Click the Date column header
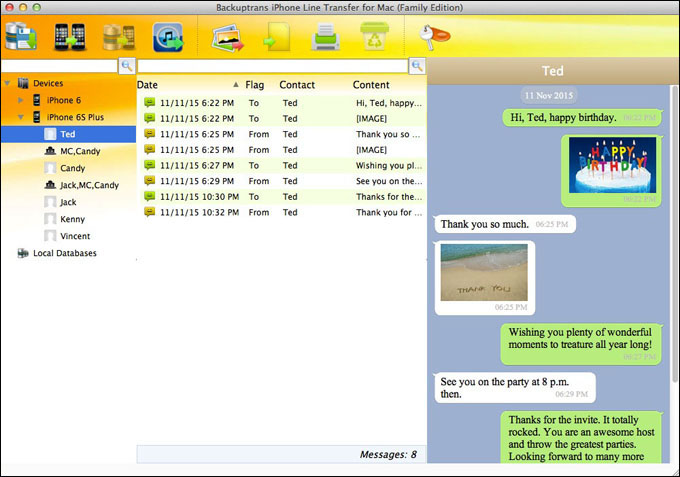This screenshot has height=477, width=680. [147, 85]
